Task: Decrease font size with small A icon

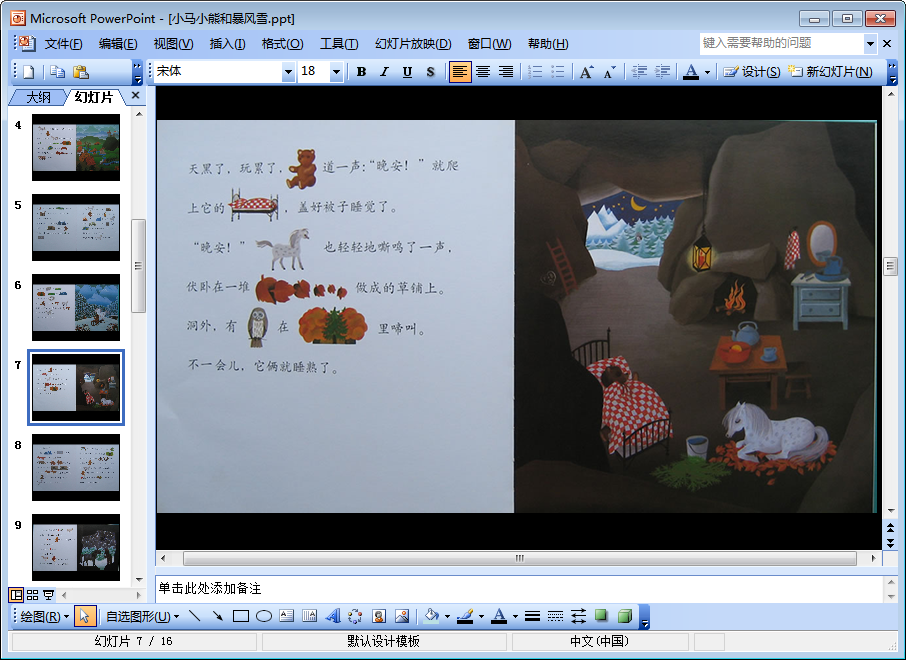Action: (x=610, y=72)
